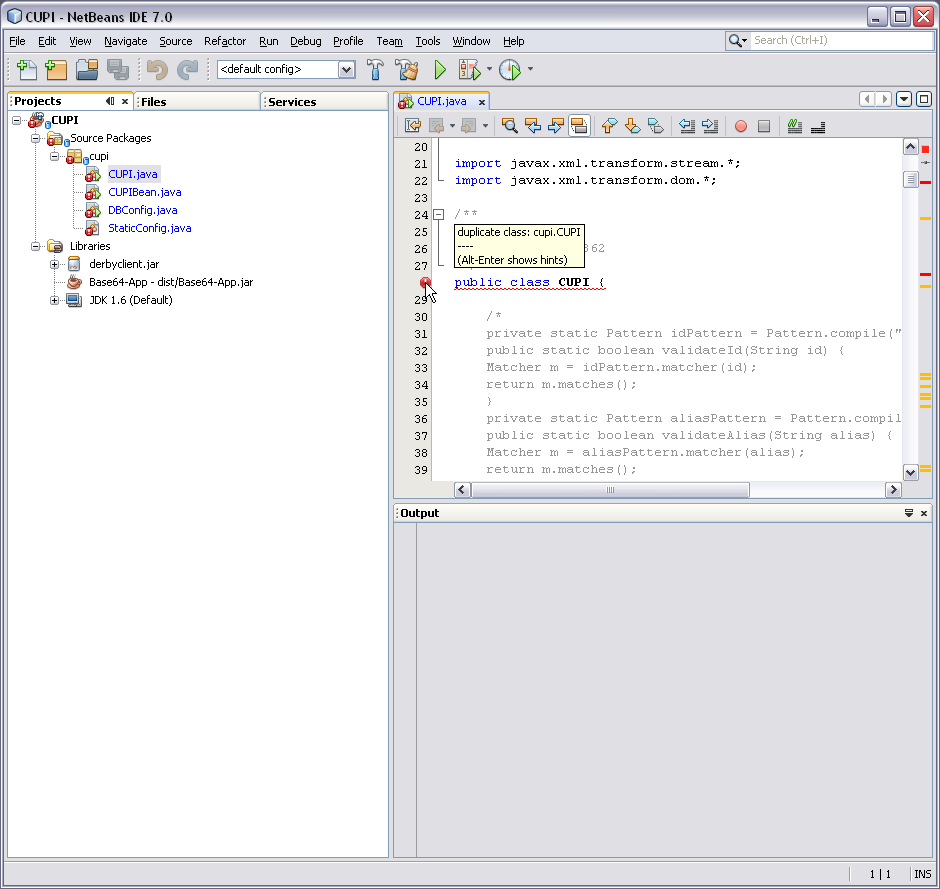This screenshot has width=940, height=889.
Task: Click the Save All toolbar icon
Action: coord(118,70)
